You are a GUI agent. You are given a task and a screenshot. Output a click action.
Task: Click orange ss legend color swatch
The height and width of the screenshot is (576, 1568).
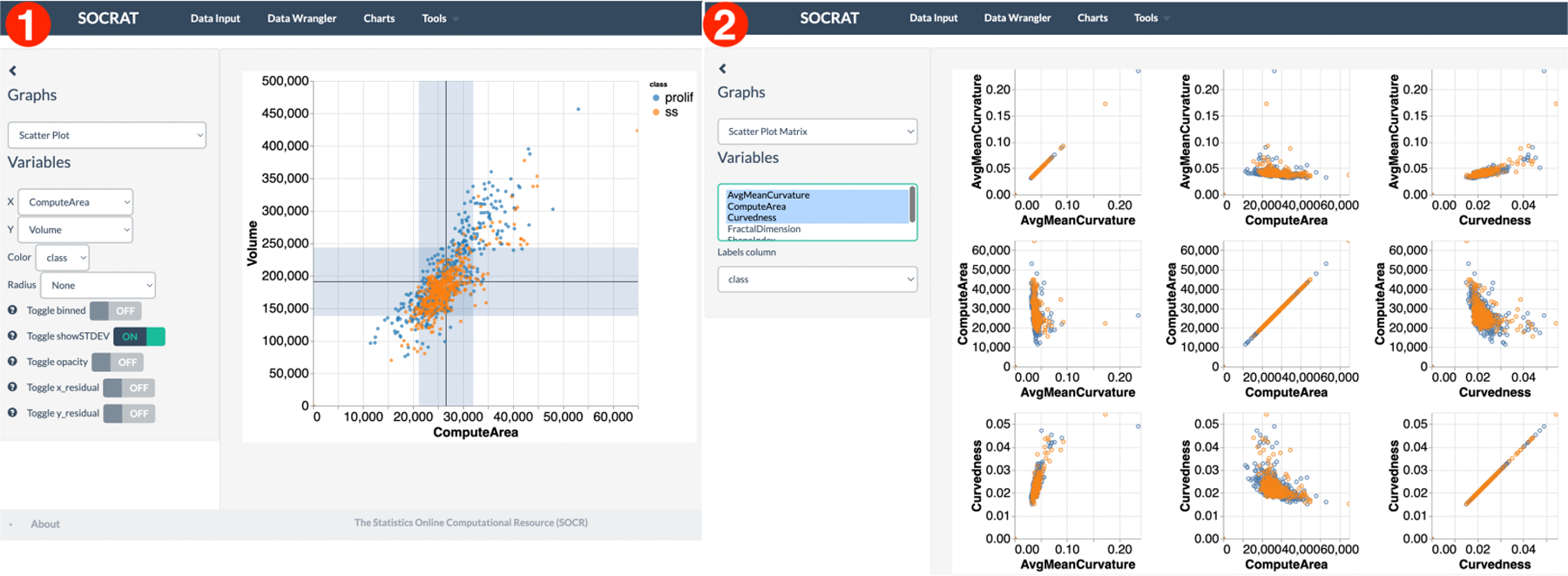(656, 112)
